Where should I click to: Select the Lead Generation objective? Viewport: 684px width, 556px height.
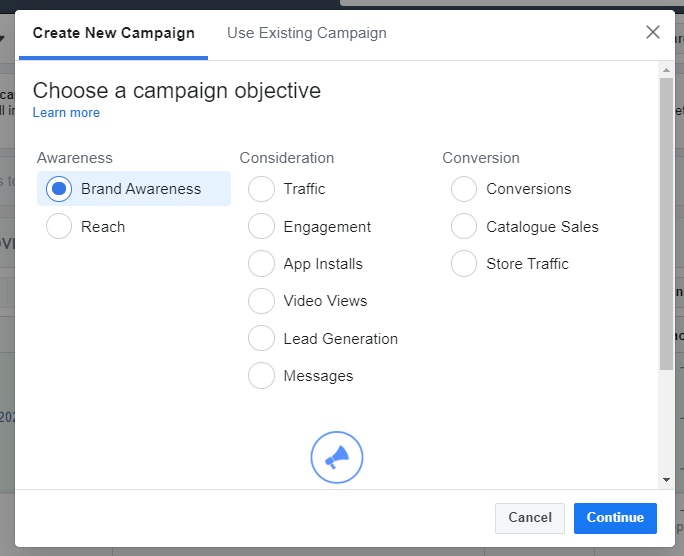point(261,338)
